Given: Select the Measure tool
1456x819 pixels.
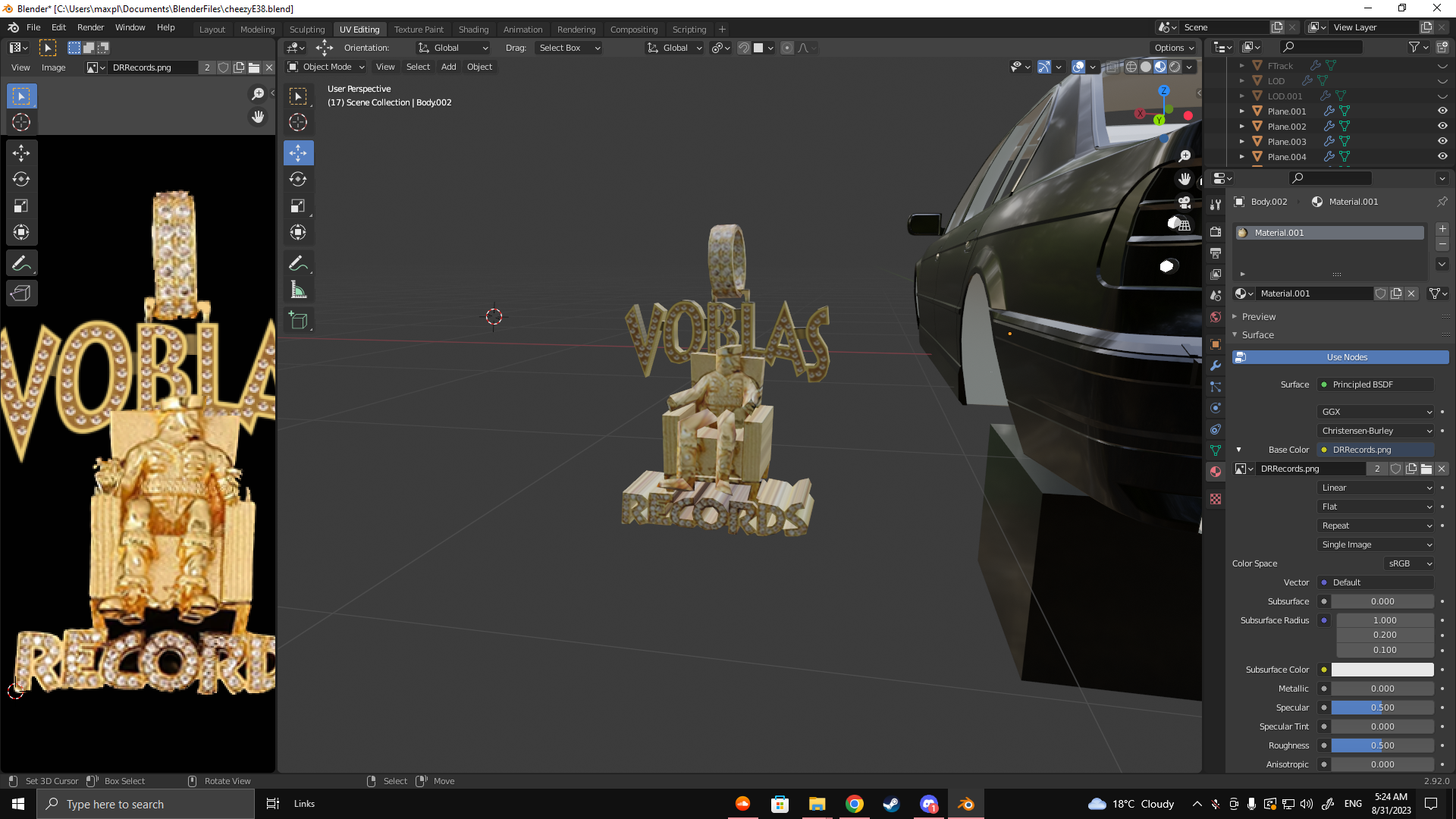Looking at the screenshot, I should (298, 290).
